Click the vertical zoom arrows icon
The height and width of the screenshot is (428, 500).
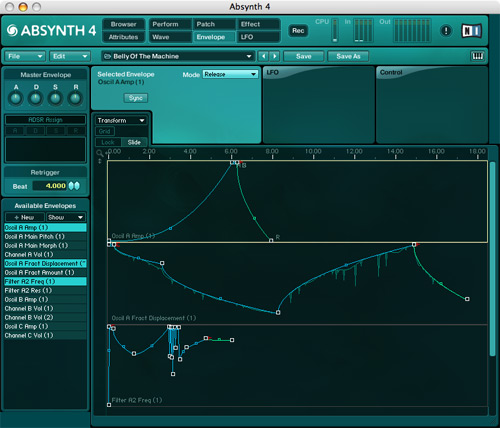coord(99,161)
